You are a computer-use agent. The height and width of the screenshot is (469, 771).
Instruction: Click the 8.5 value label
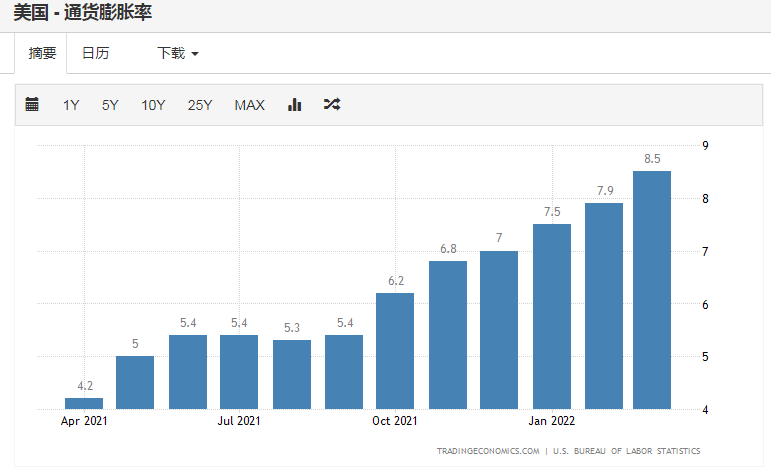(x=652, y=159)
